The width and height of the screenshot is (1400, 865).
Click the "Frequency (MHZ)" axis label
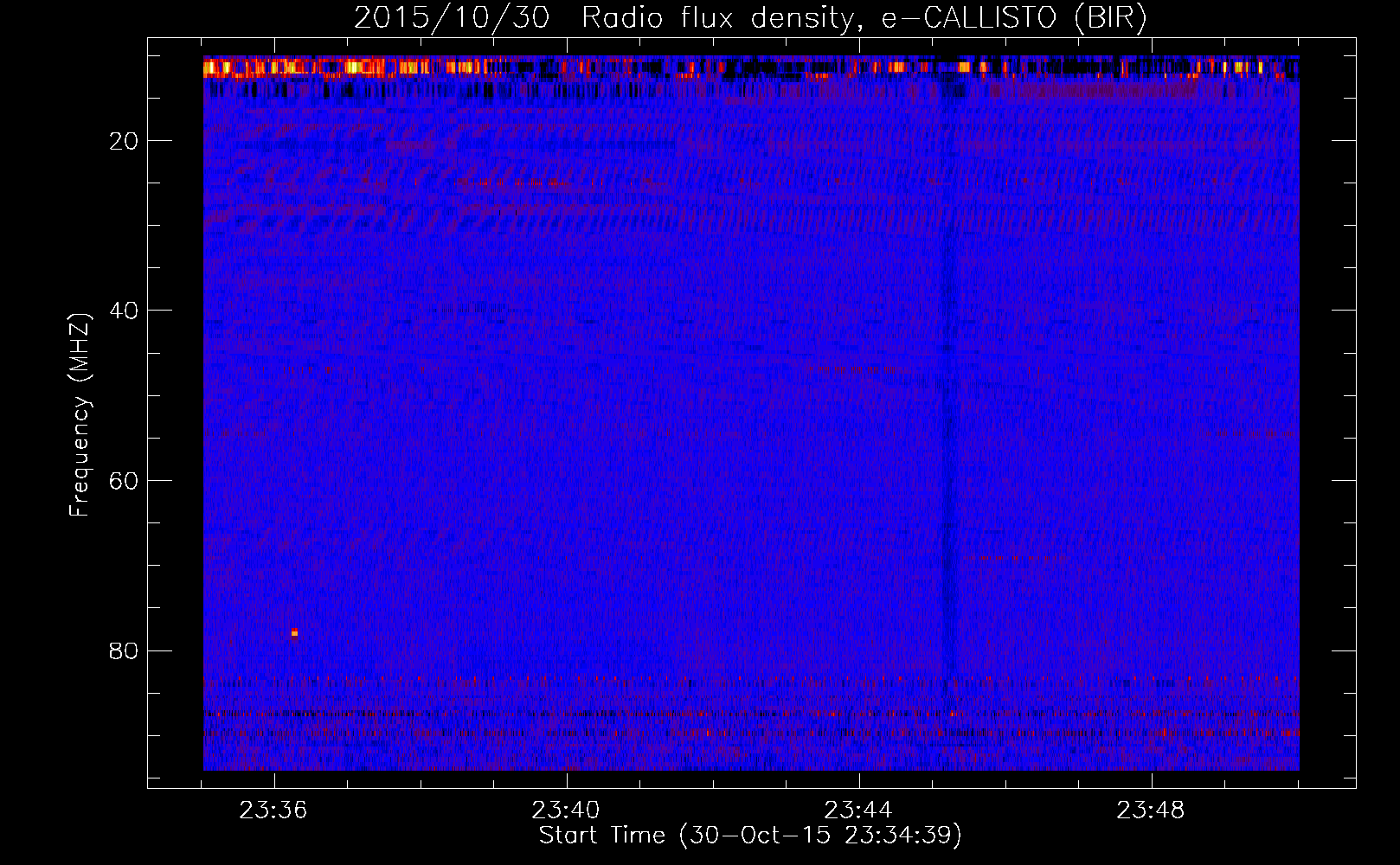tap(80, 415)
